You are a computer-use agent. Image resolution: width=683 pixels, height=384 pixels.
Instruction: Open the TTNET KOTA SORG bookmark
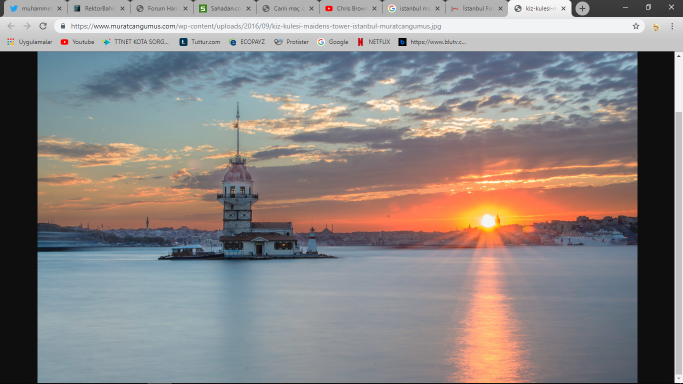pyautogui.click(x=135, y=42)
